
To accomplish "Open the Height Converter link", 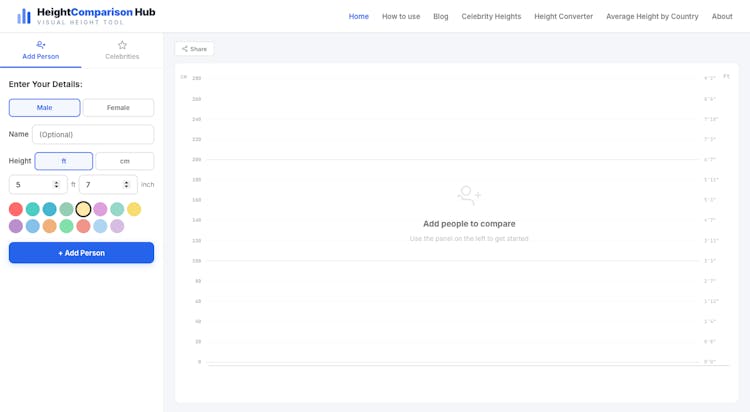I will point(563,17).
